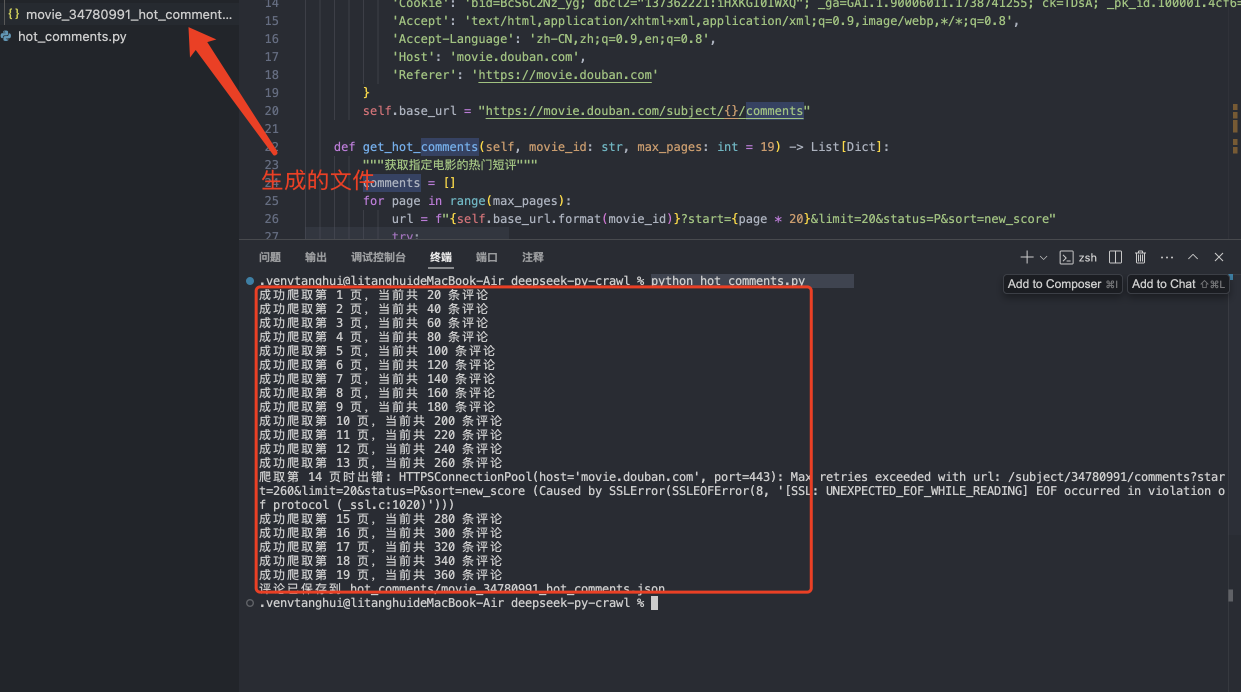Open the terminal launch profile dropdown arrow
Image resolution: width=1241 pixels, height=692 pixels.
1044,258
